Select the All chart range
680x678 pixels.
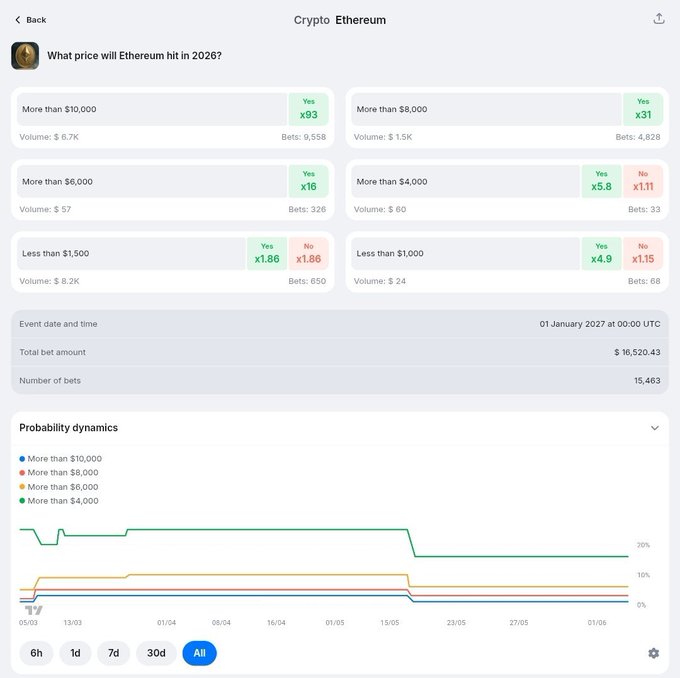click(x=199, y=653)
